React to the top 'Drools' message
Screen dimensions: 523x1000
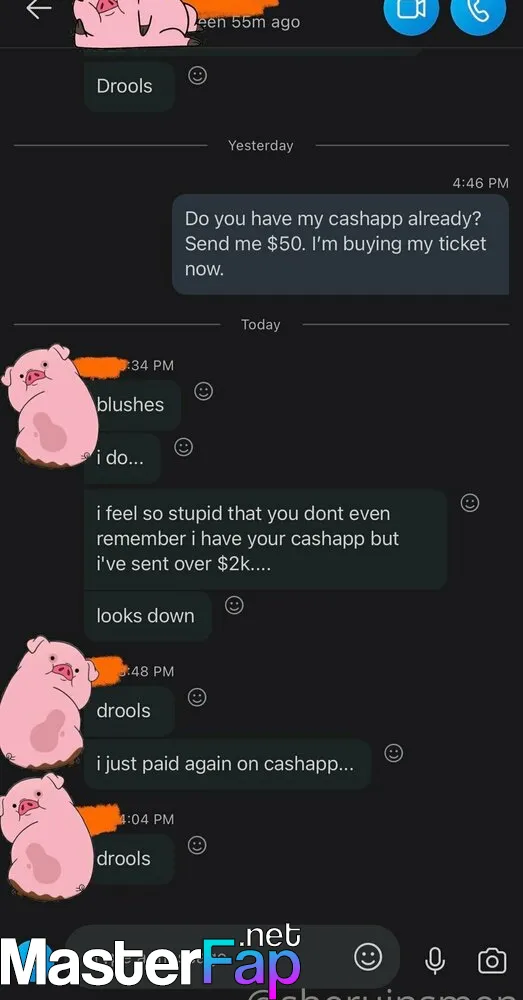[x=198, y=76]
